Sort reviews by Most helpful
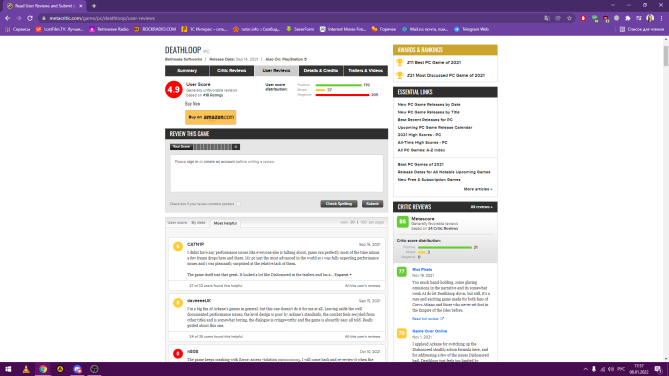The height and width of the screenshot is (376, 669). (225, 223)
